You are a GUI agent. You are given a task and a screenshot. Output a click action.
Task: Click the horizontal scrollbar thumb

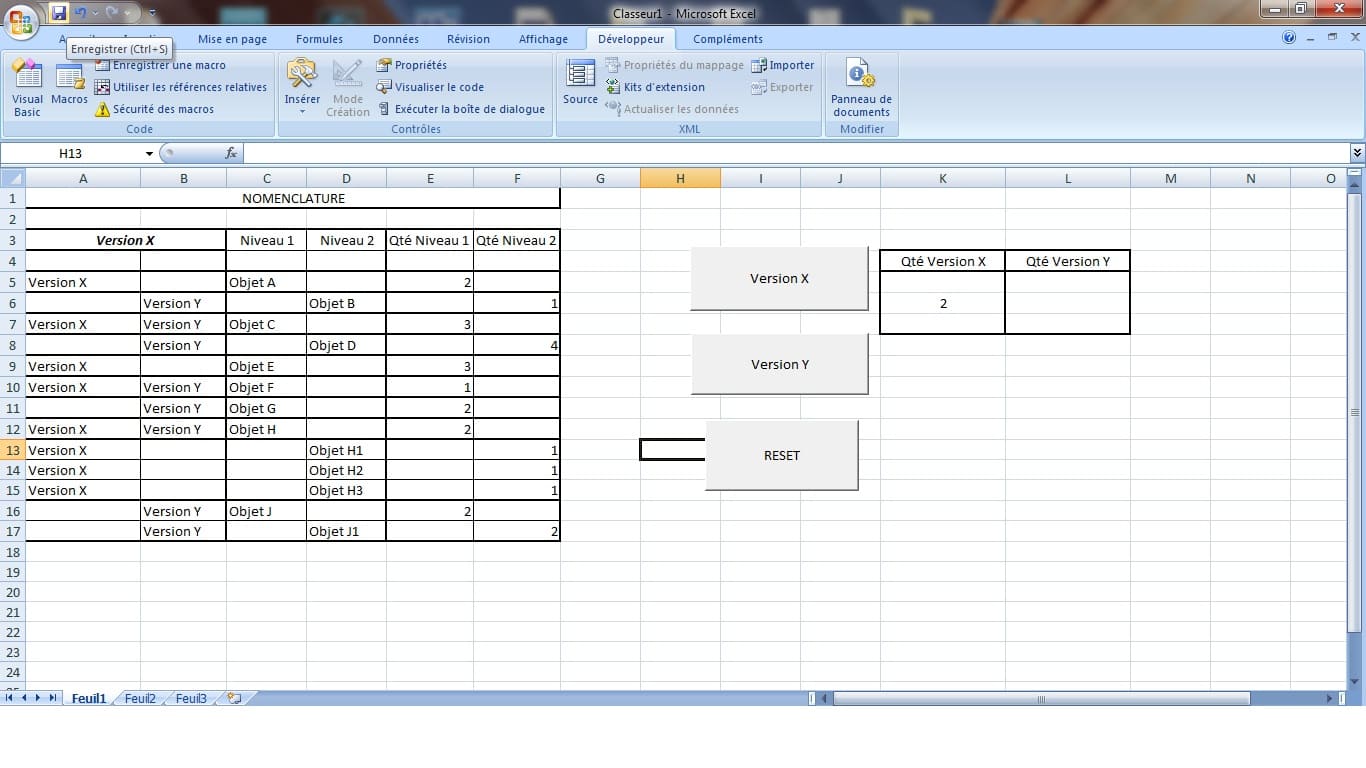[x=1040, y=699]
